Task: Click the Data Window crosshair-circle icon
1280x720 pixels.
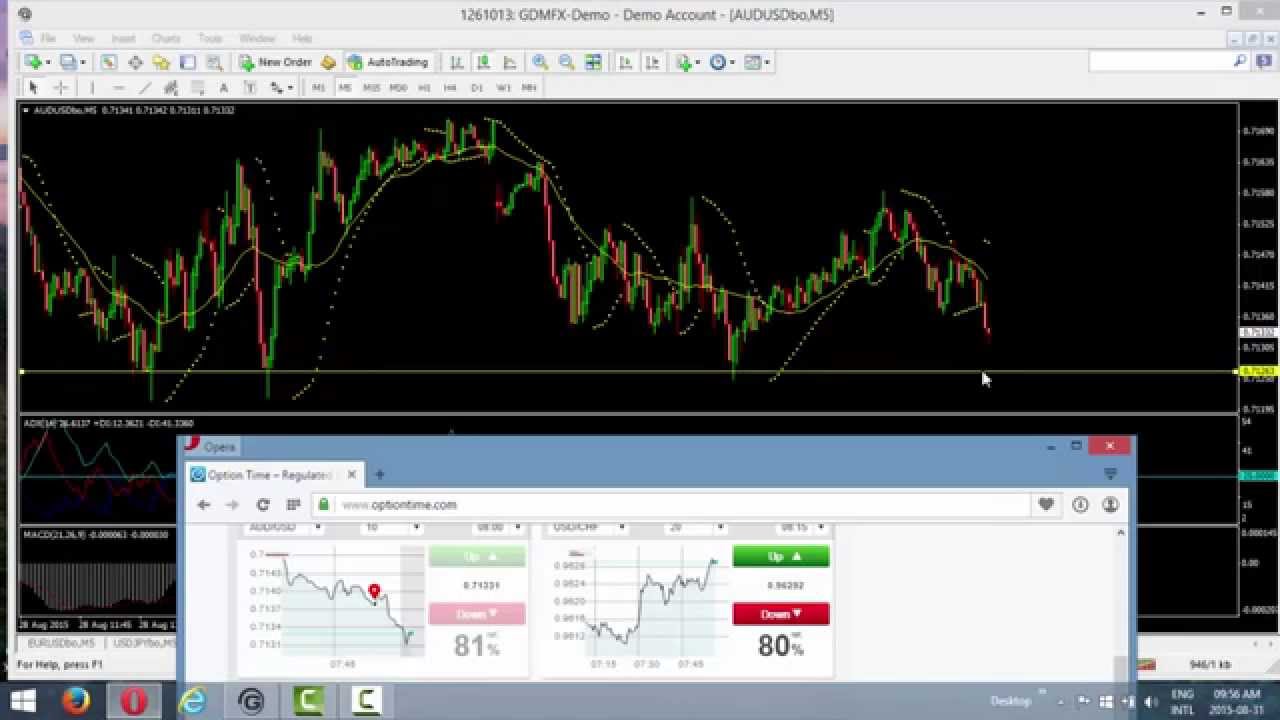Action: click(x=135, y=62)
